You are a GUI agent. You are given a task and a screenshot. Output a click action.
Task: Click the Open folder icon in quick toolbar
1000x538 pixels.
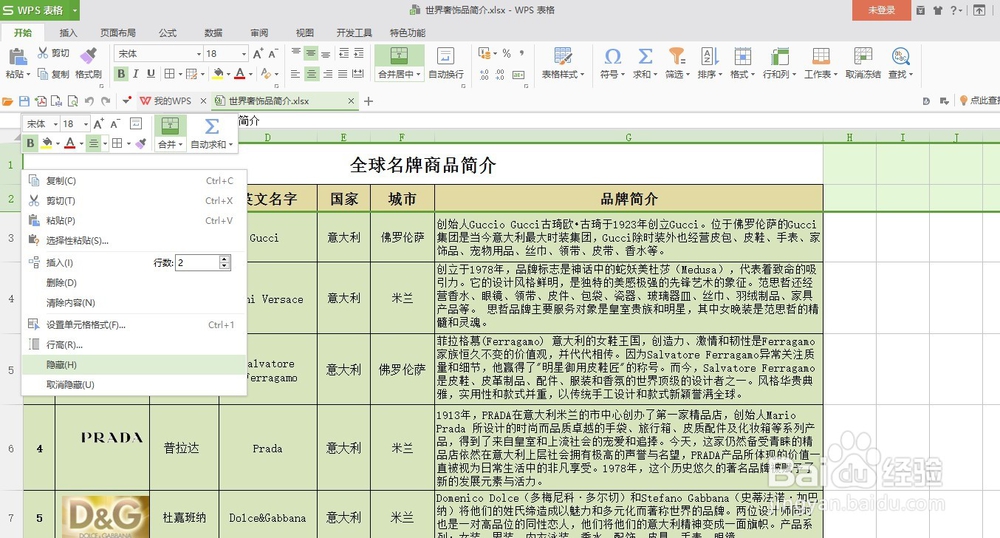point(8,101)
